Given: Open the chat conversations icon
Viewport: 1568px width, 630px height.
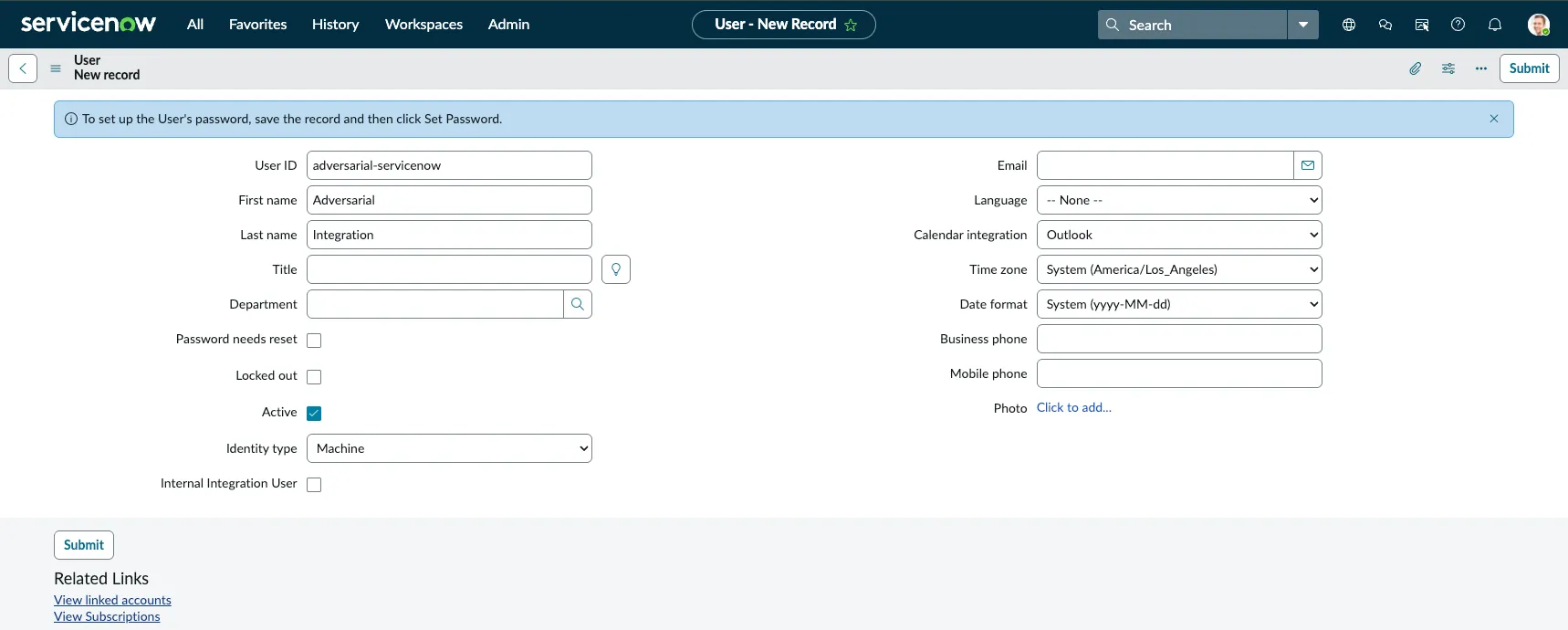Looking at the screenshot, I should click(x=1385, y=25).
